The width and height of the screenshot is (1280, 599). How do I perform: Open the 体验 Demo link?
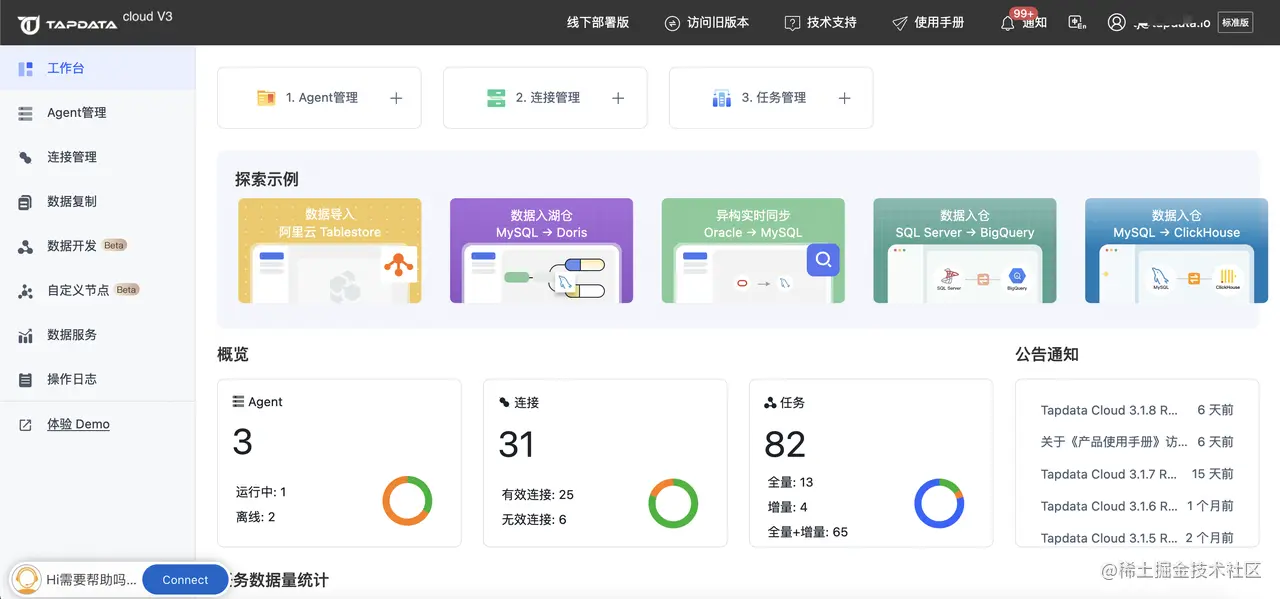[78, 424]
